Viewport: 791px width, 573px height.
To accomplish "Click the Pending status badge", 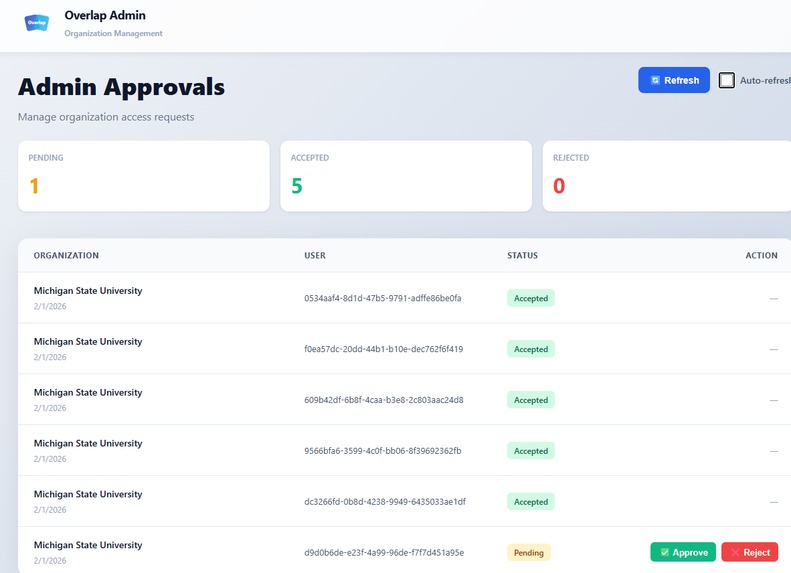I will (529, 552).
